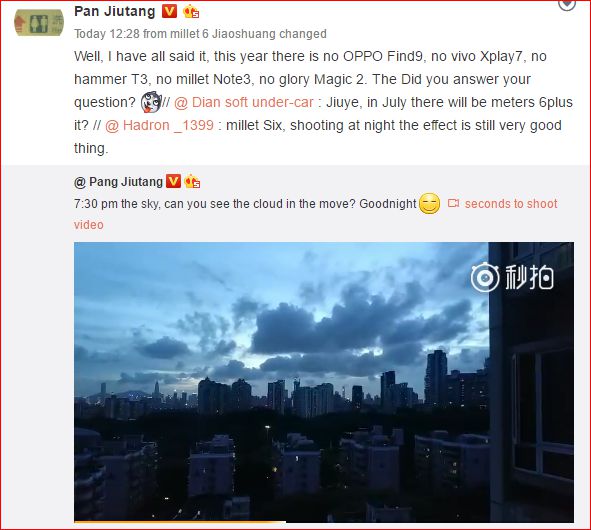Visit the @ Dian soft under-car mention

(x=243, y=102)
